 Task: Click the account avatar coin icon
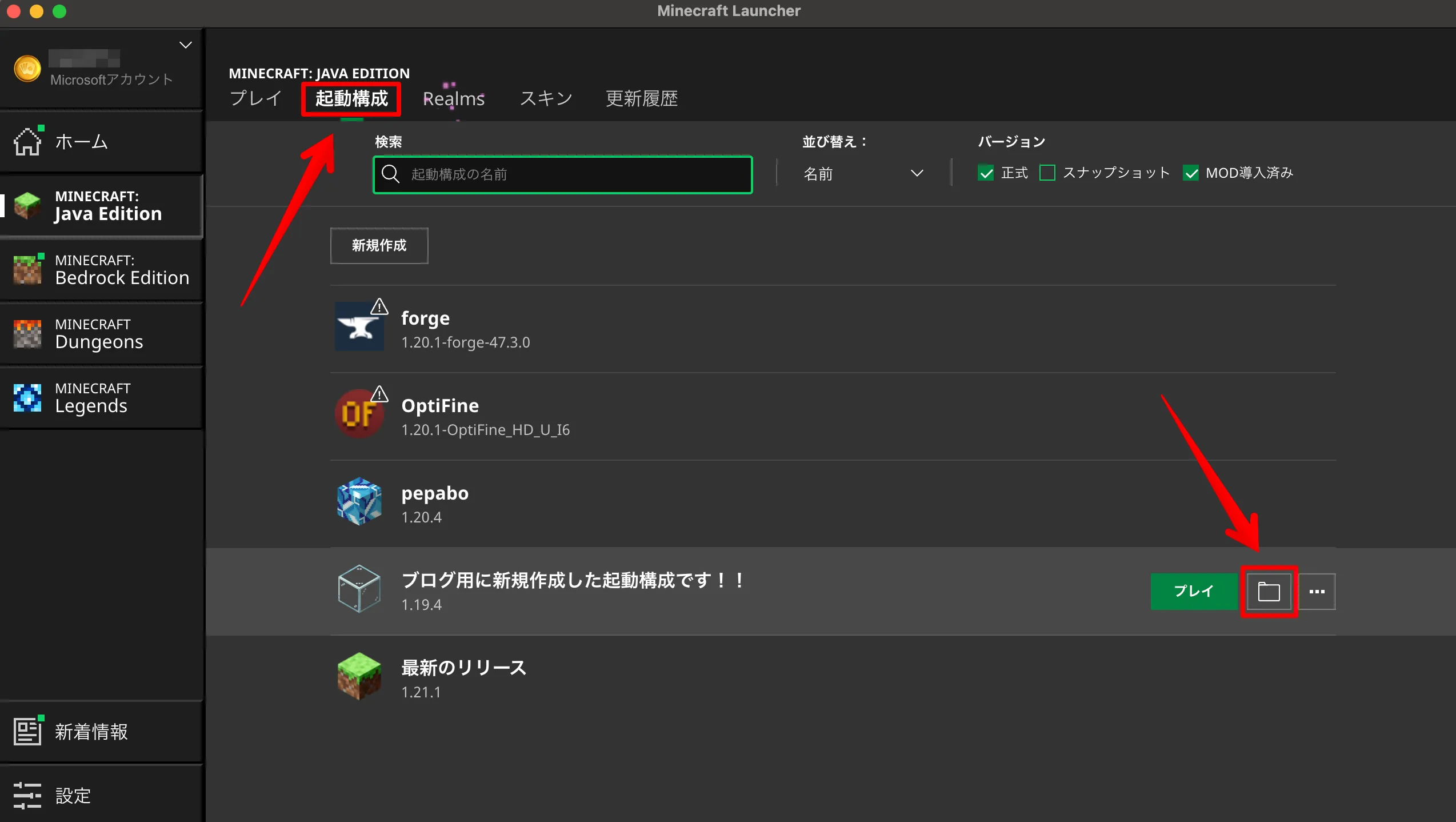coord(27,69)
